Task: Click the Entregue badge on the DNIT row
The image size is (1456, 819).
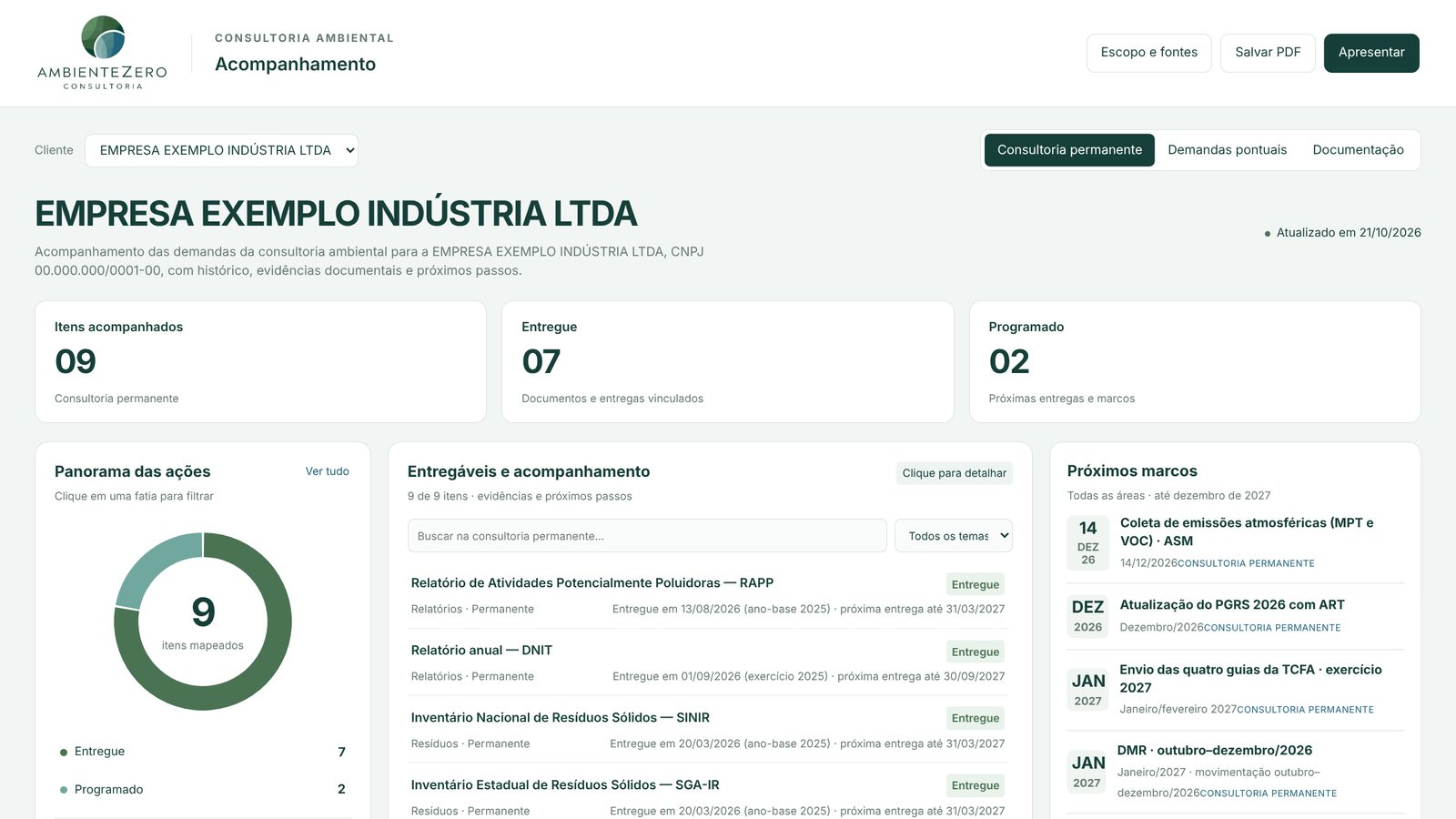Action: [975, 652]
